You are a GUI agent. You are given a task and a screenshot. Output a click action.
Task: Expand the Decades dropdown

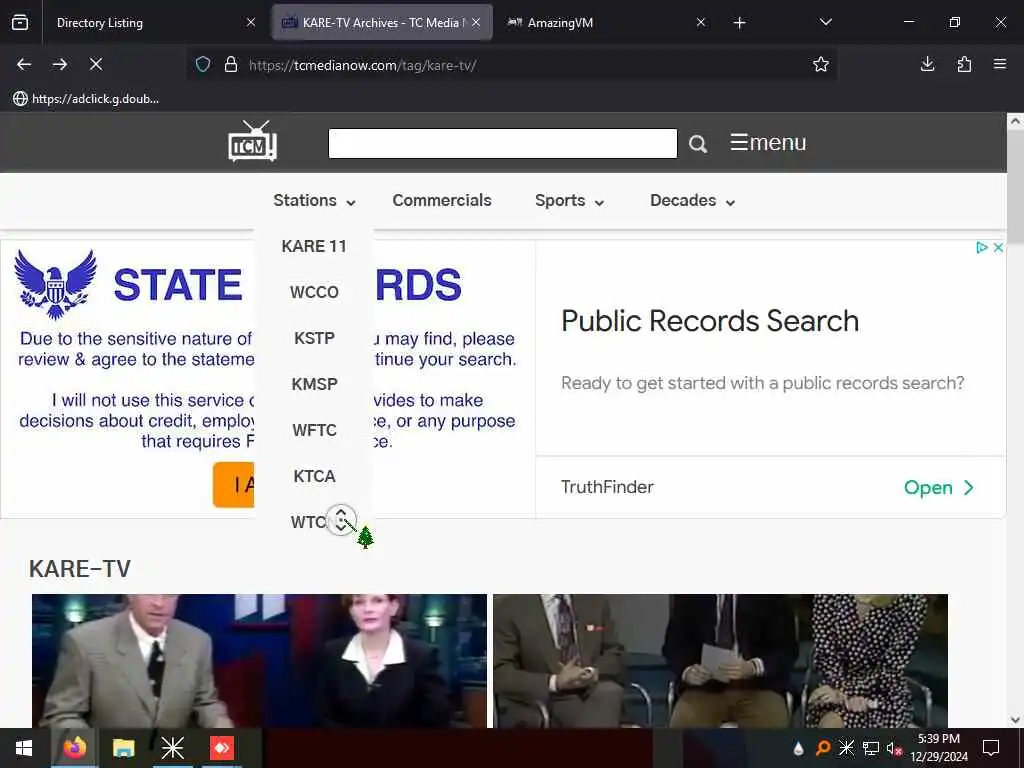693,200
